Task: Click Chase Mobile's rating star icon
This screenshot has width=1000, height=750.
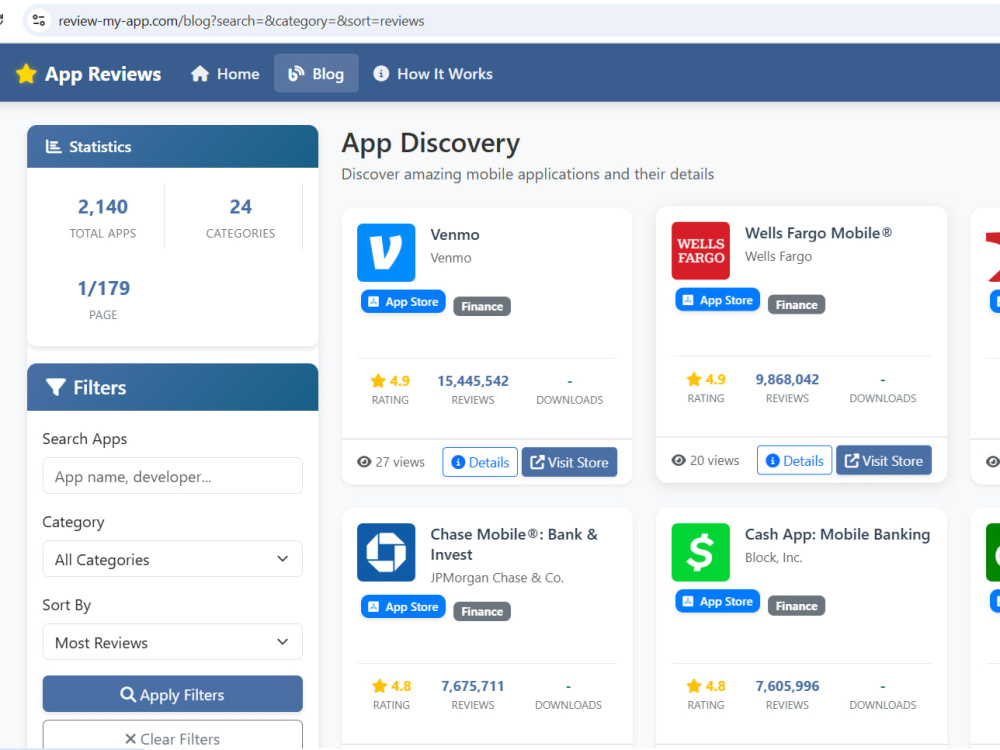Action: [379, 686]
